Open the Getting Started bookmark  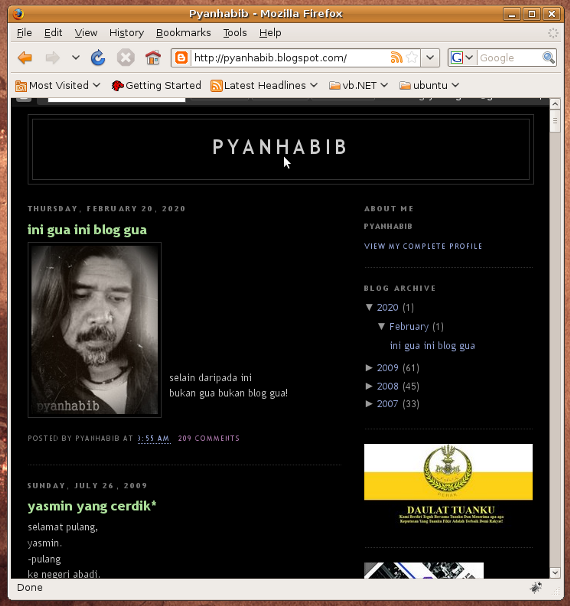point(157,85)
